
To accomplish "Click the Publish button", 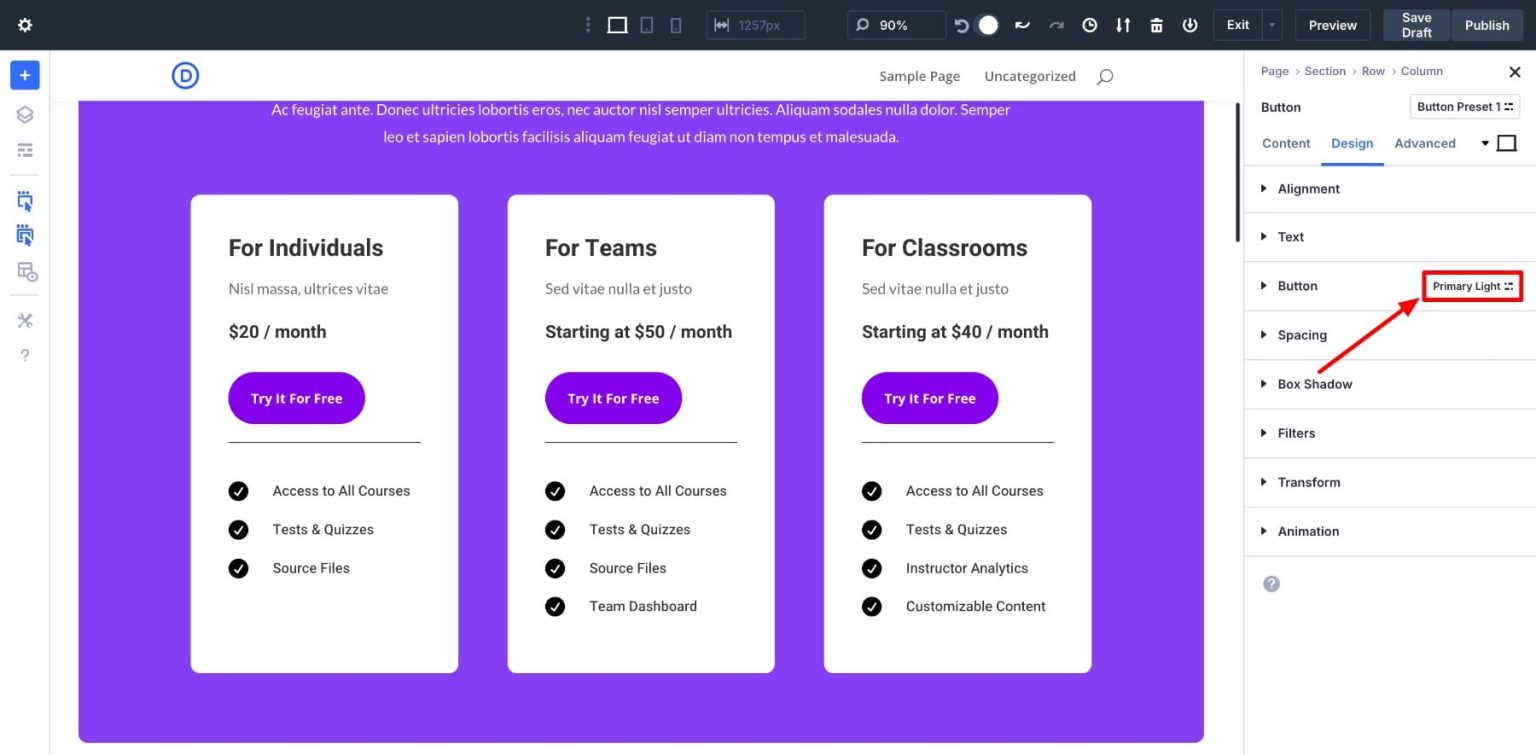I will pyautogui.click(x=1486, y=24).
